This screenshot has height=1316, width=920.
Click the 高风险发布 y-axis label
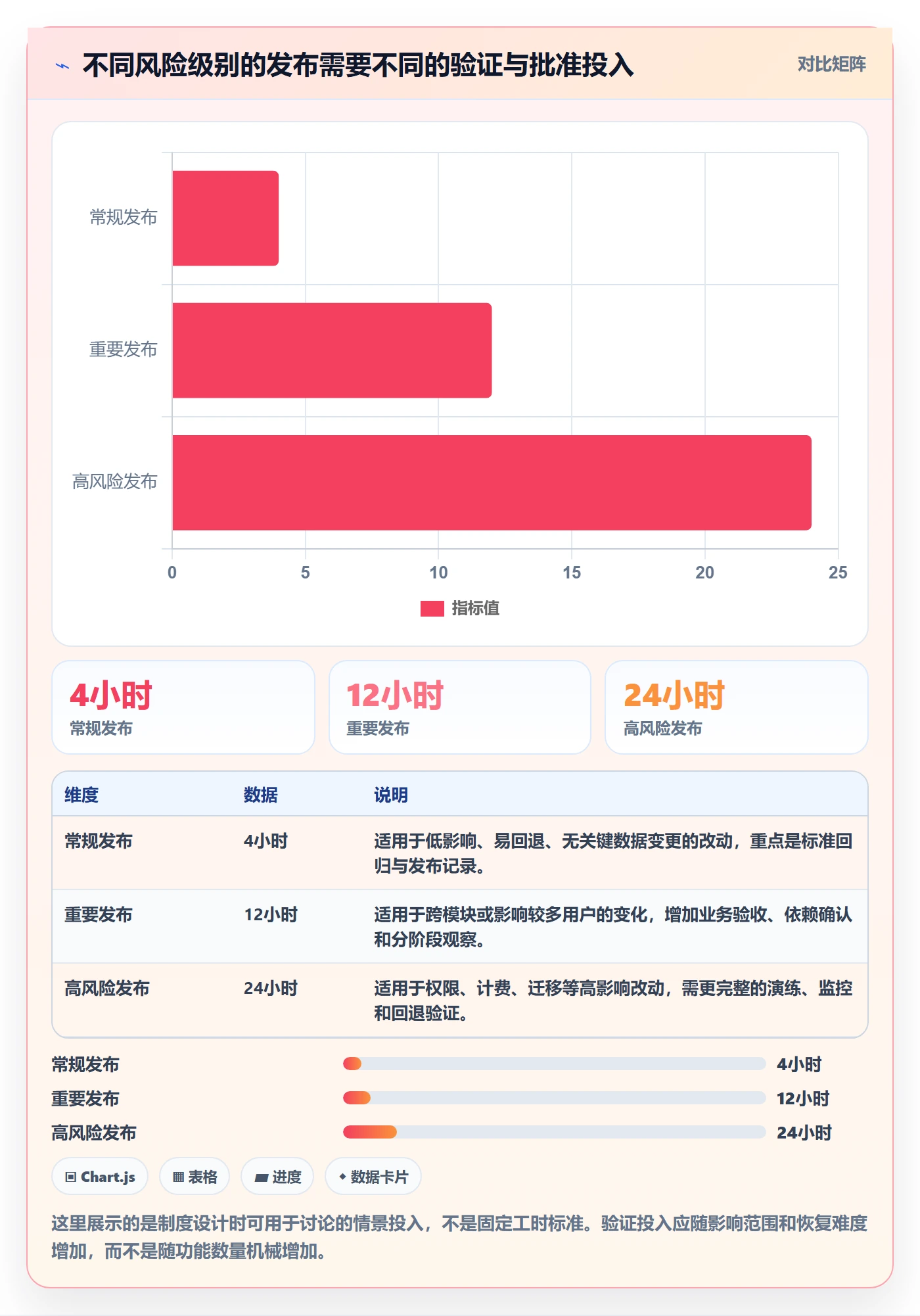point(114,482)
